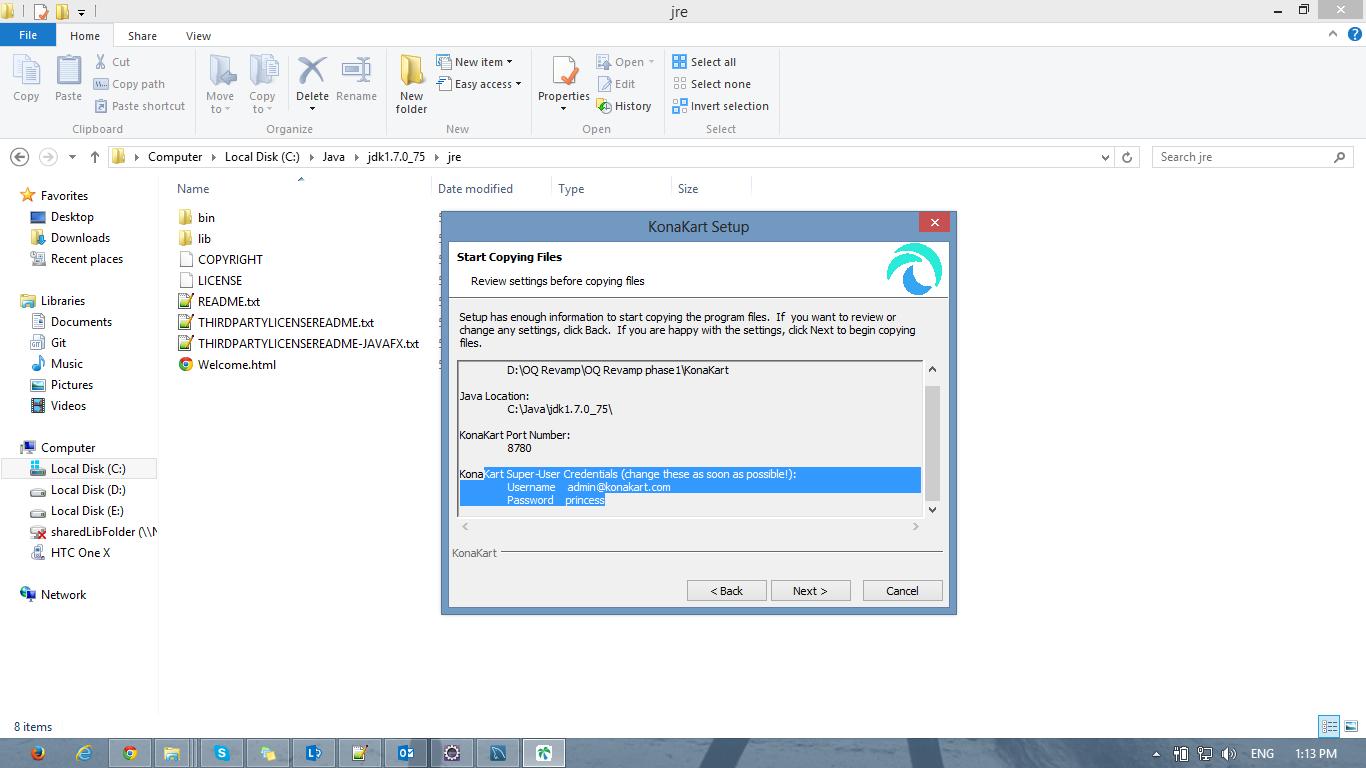Open Google Chrome from the taskbar
The height and width of the screenshot is (768, 1366).
tap(129, 753)
